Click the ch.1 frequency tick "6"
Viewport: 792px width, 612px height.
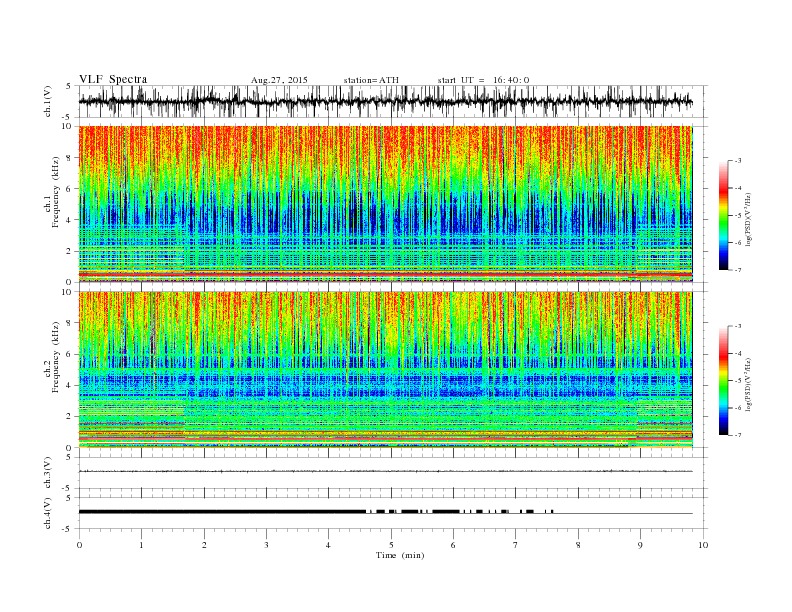coord(70,189)
